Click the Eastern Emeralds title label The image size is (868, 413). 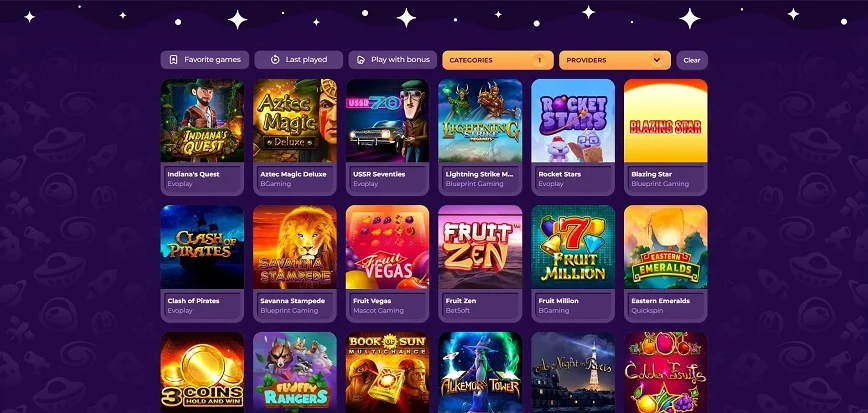pyautogui.click(x=660, y=301)
